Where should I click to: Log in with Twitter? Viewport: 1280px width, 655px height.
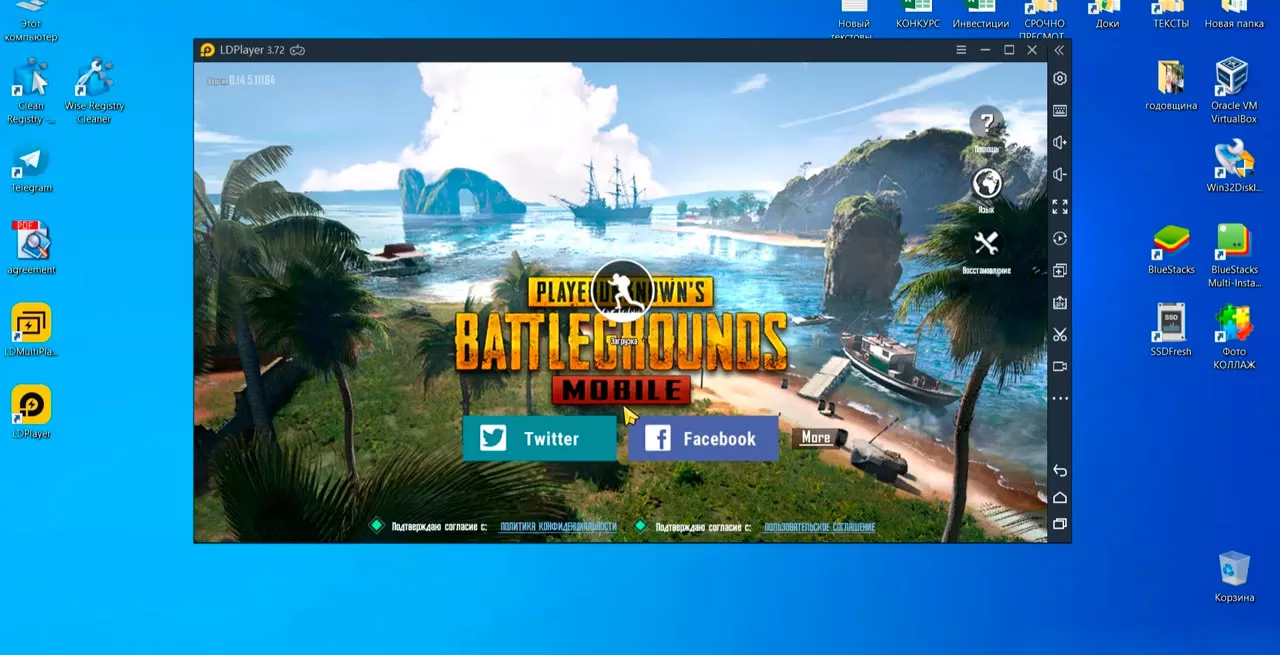[x=540, y=439]
